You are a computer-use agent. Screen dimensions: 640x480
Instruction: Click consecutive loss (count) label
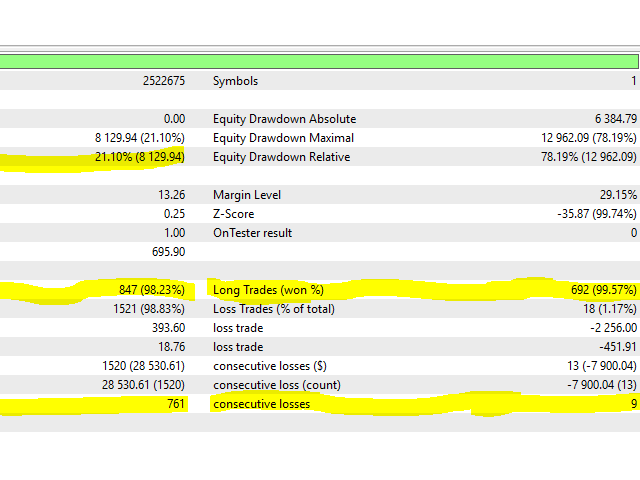coord(277,385)
